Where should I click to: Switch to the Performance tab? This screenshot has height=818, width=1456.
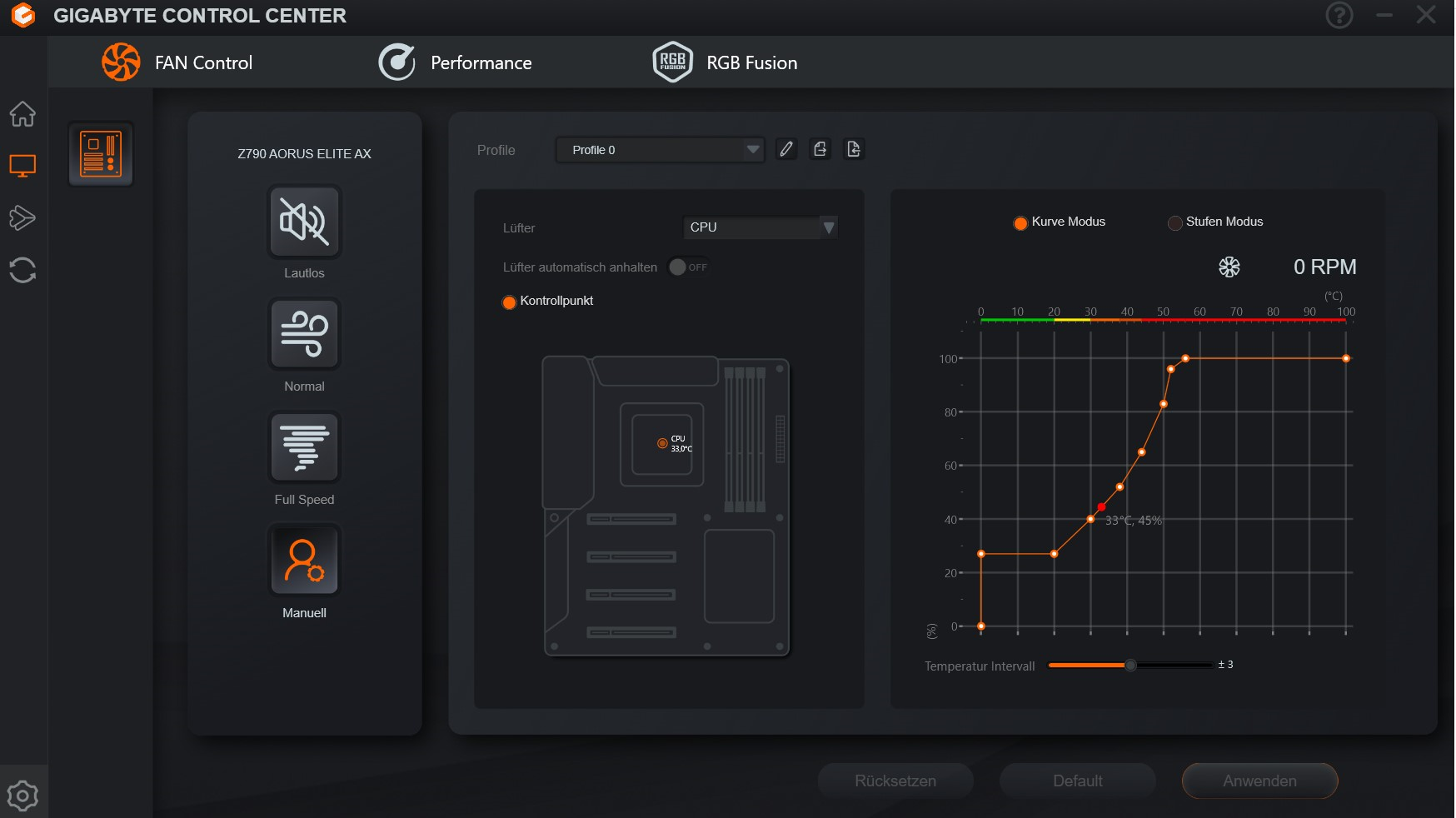[x=455, y=62]
